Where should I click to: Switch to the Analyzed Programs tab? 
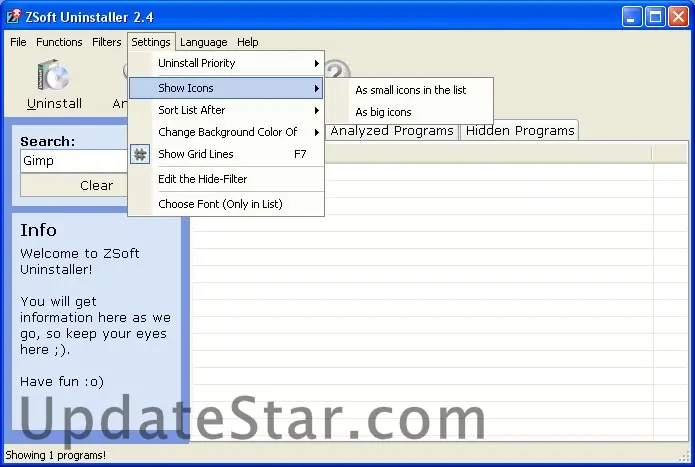[392, 131]
